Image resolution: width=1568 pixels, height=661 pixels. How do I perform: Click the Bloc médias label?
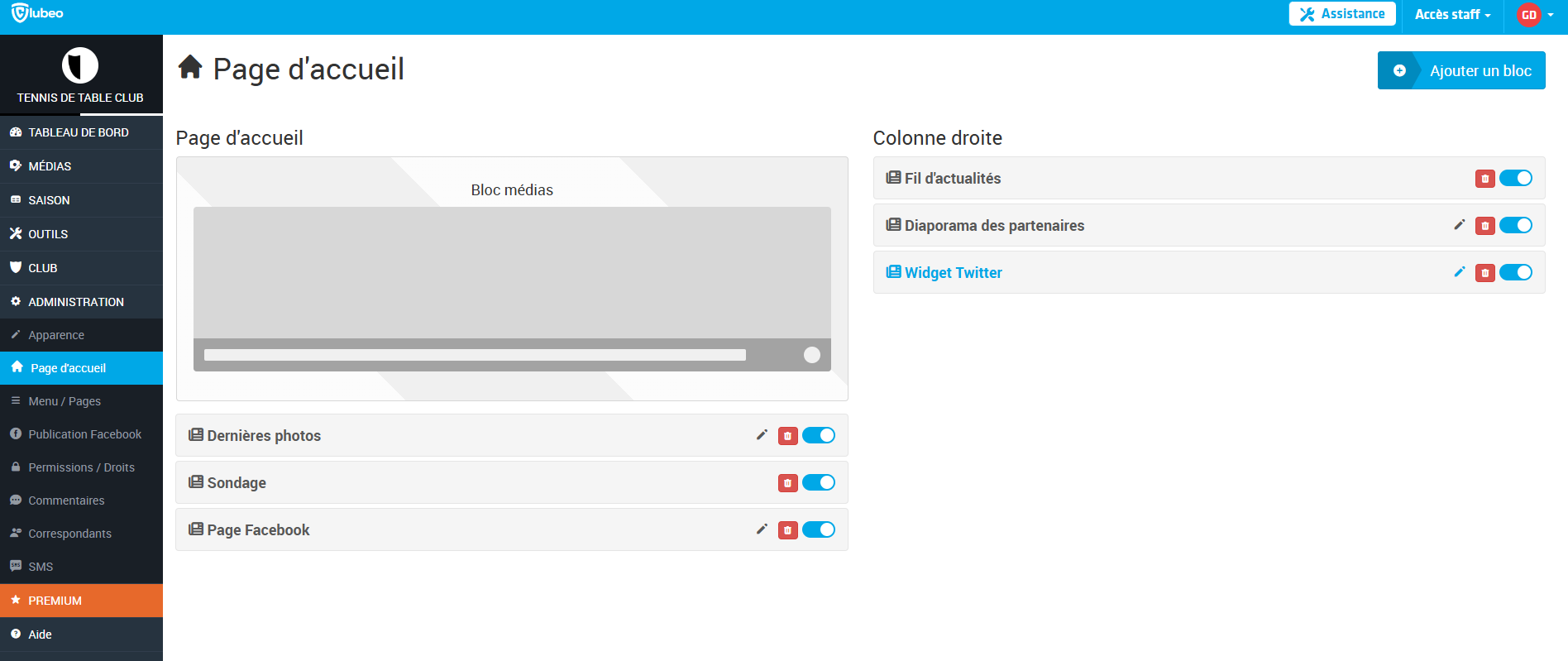pyautogui.click(x=512, y=190)
